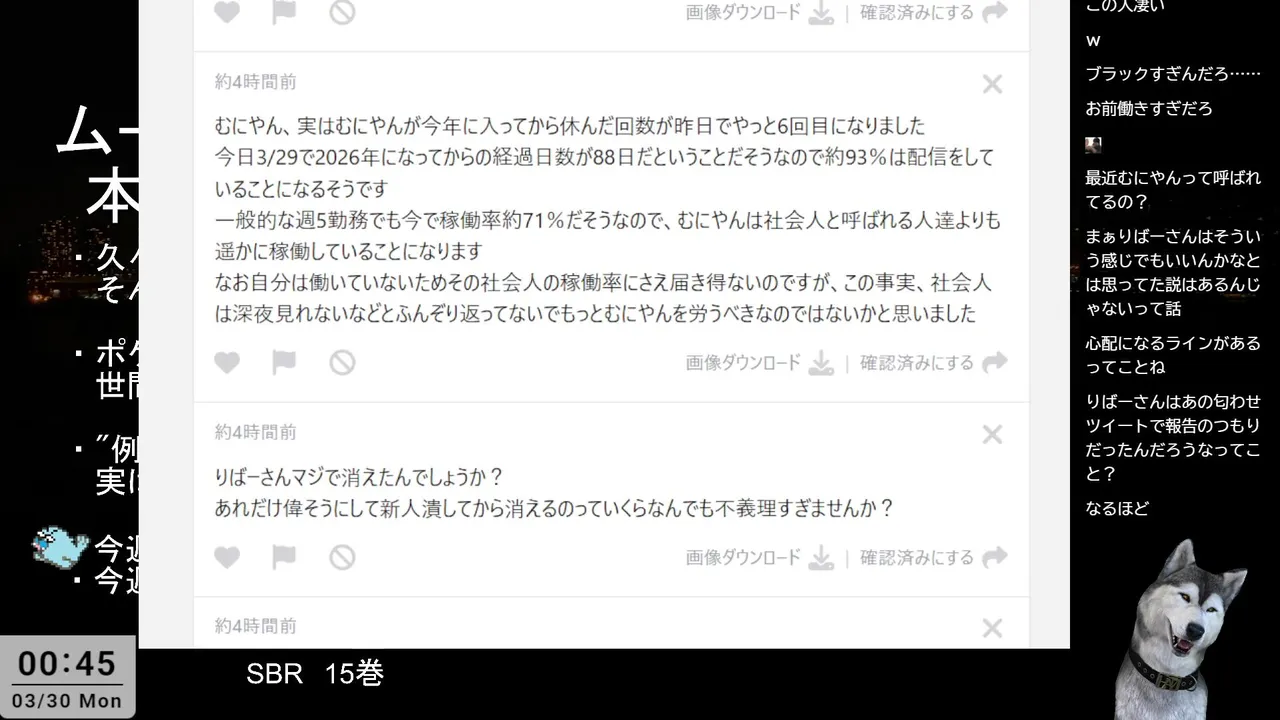Image resolution: width=1280 pixels, height=720 pixels.
Task: Like the むにやん message with the heart icon
Action: pos(227,362)
